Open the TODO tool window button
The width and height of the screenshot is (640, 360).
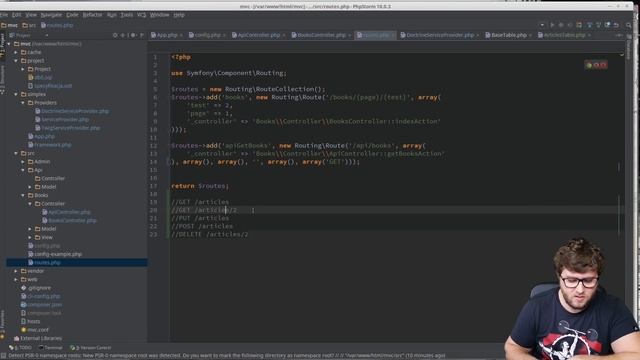[x=20, y=348]
